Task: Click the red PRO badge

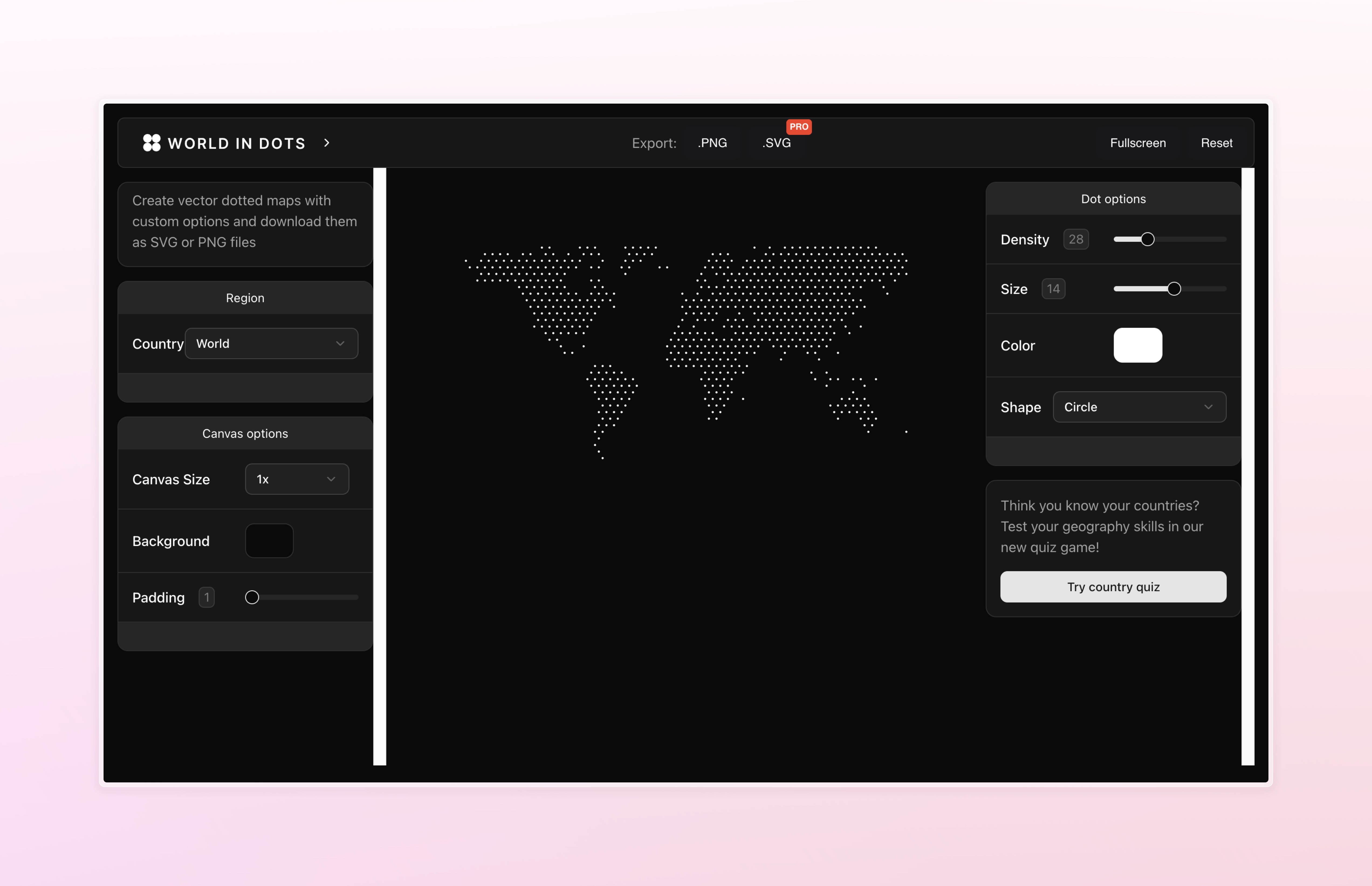Action: coord(799,127)
